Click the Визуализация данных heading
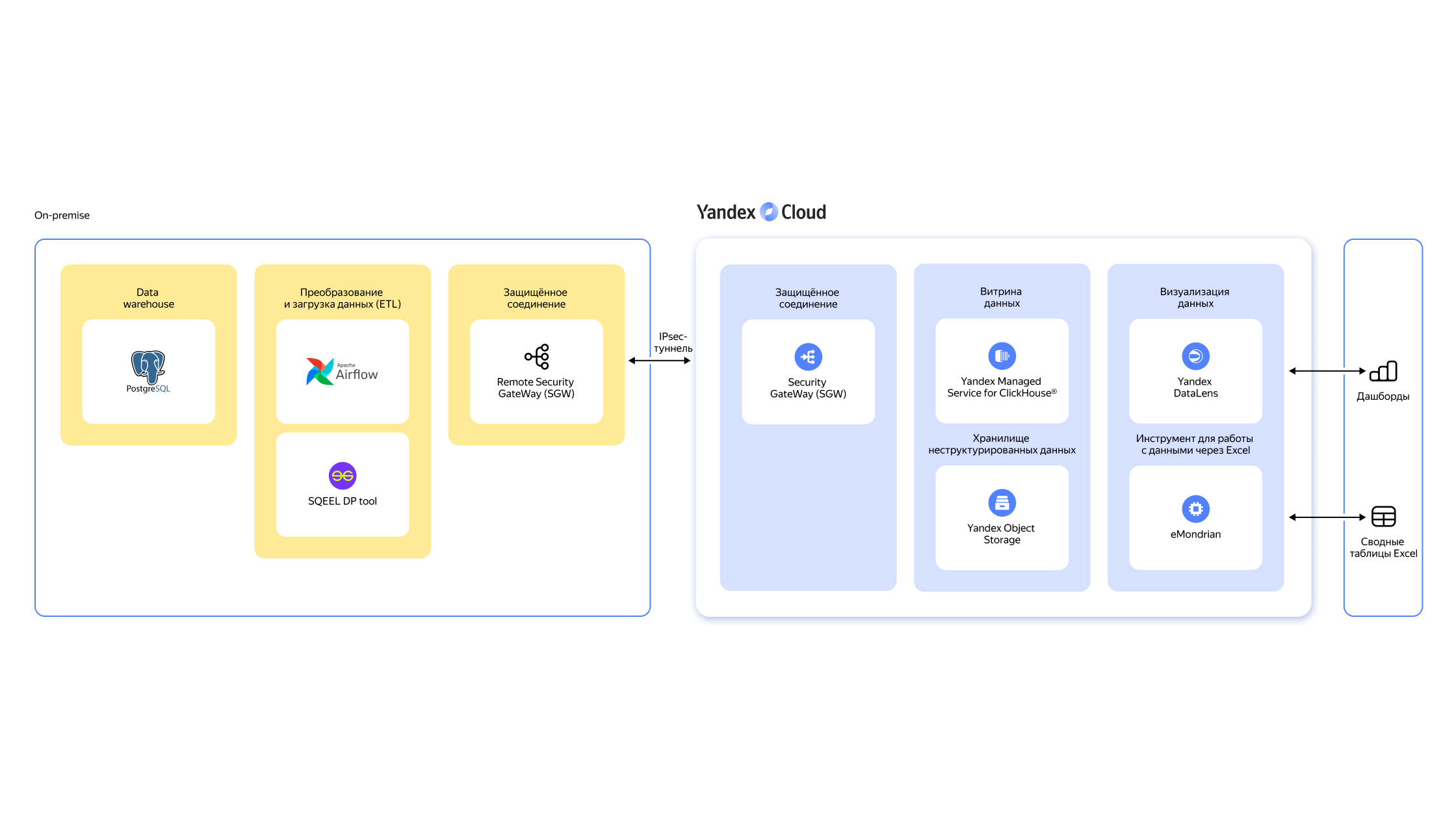 (x=1195, y=297)
